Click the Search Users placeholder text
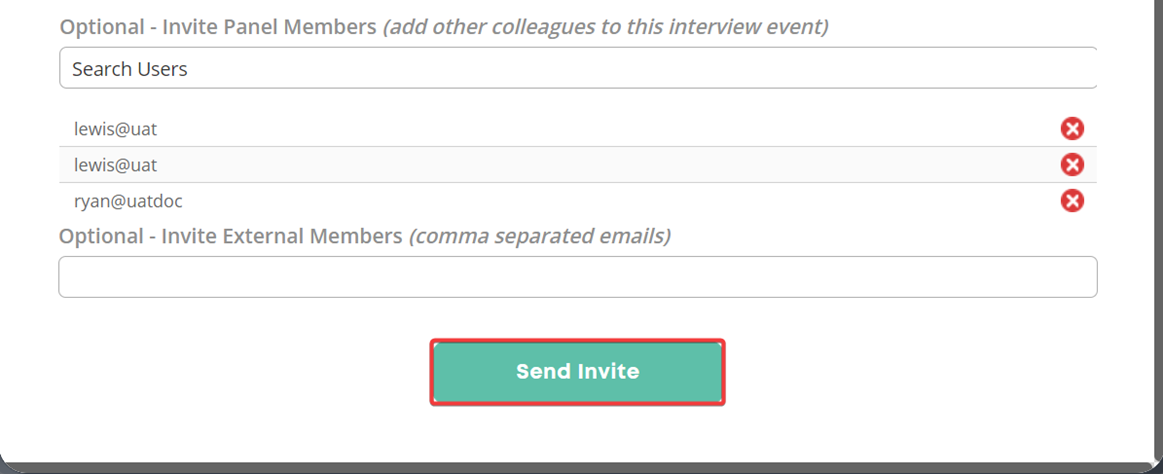Viewport: 1163px width, 474px height. [x=130, y=69]
